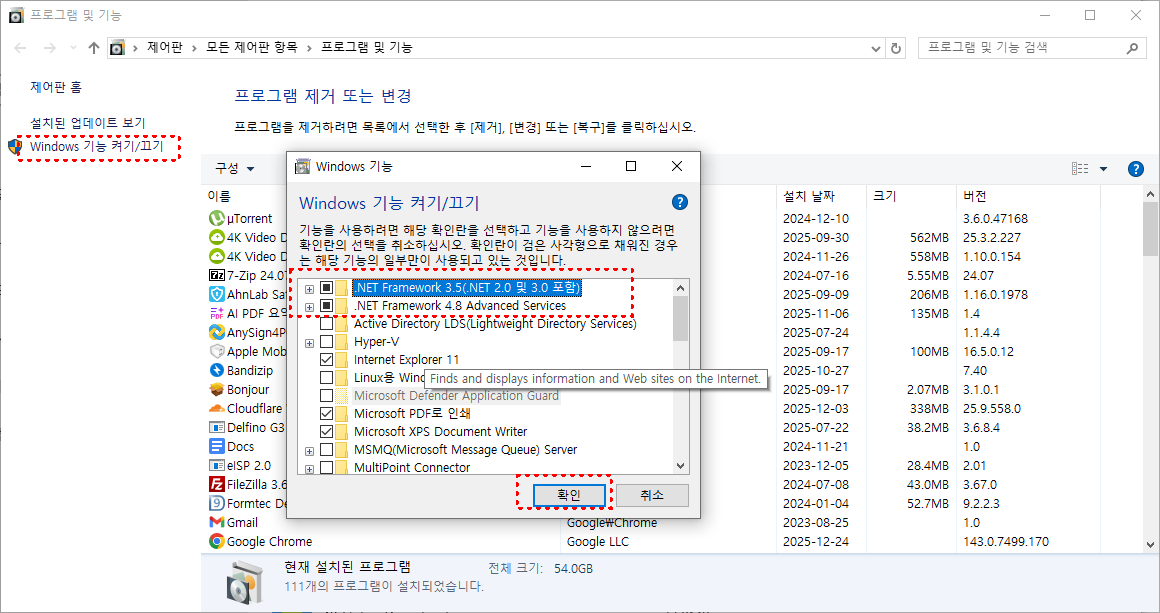Click the search magnifier icon
Viewport: 1160px width, 613px height.
click(1131, 48)
